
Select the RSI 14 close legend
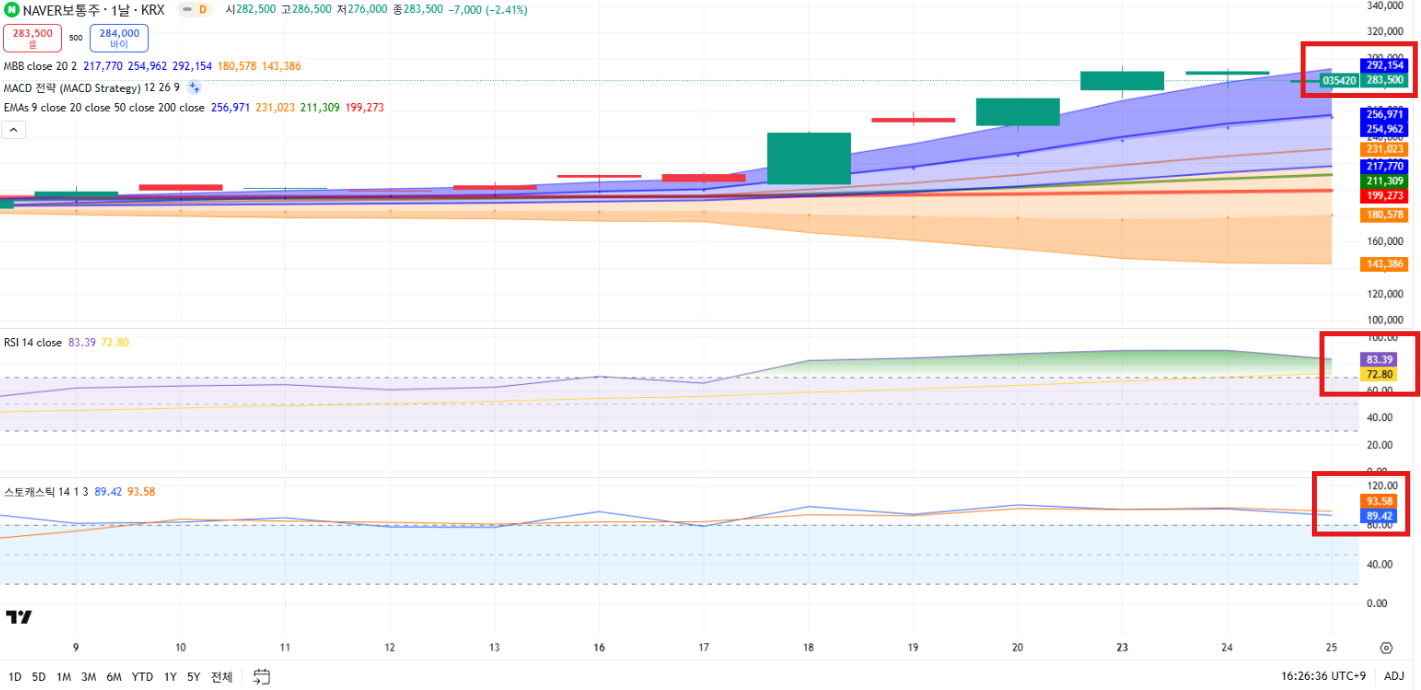(33, 342)
